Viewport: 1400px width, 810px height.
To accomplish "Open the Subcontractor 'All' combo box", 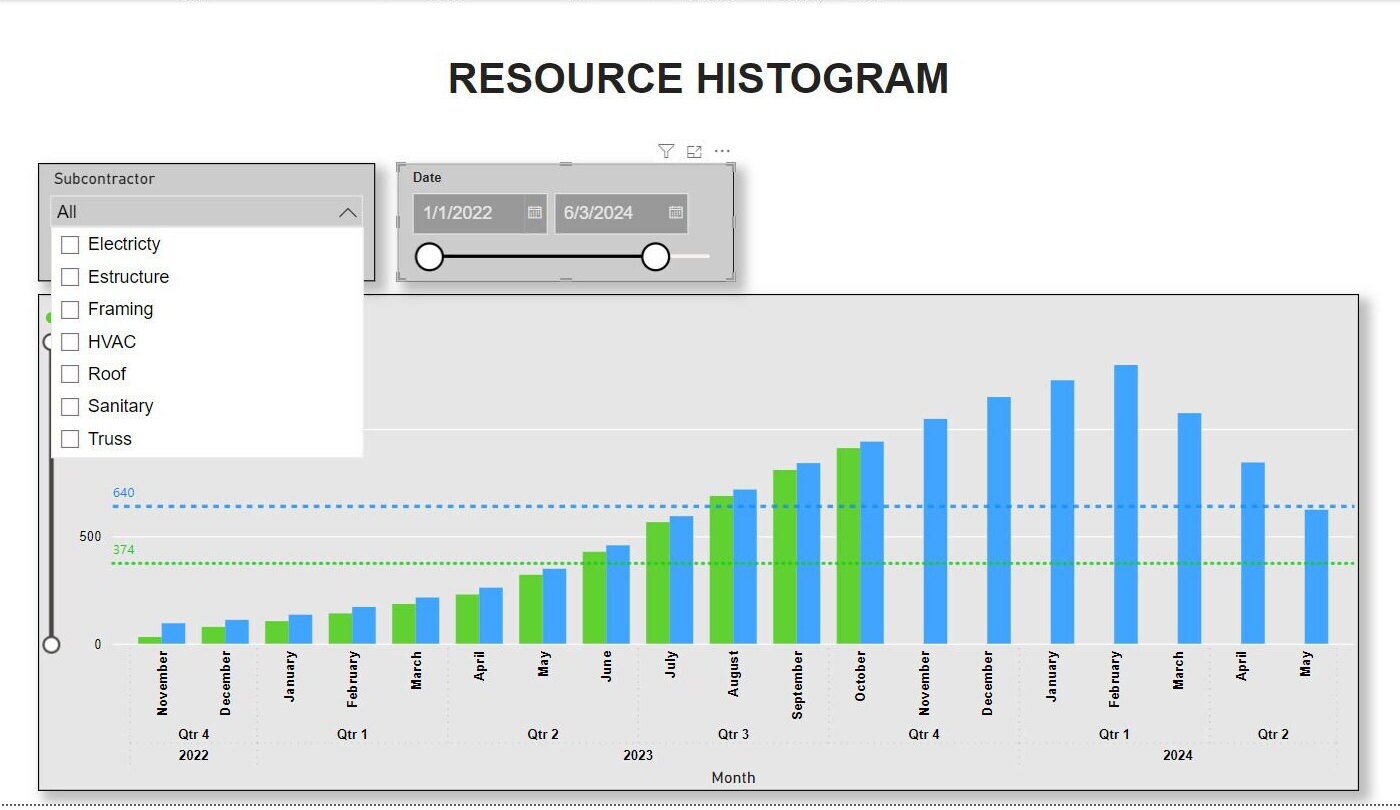I will [x=200, y=211].
